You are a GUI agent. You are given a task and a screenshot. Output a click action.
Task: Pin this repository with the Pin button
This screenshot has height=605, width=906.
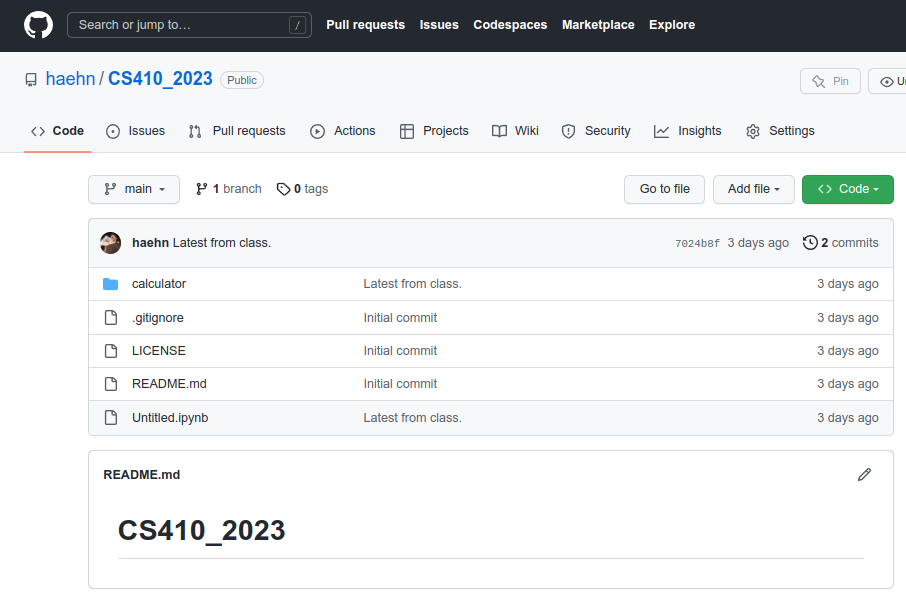tap(830, 81)
